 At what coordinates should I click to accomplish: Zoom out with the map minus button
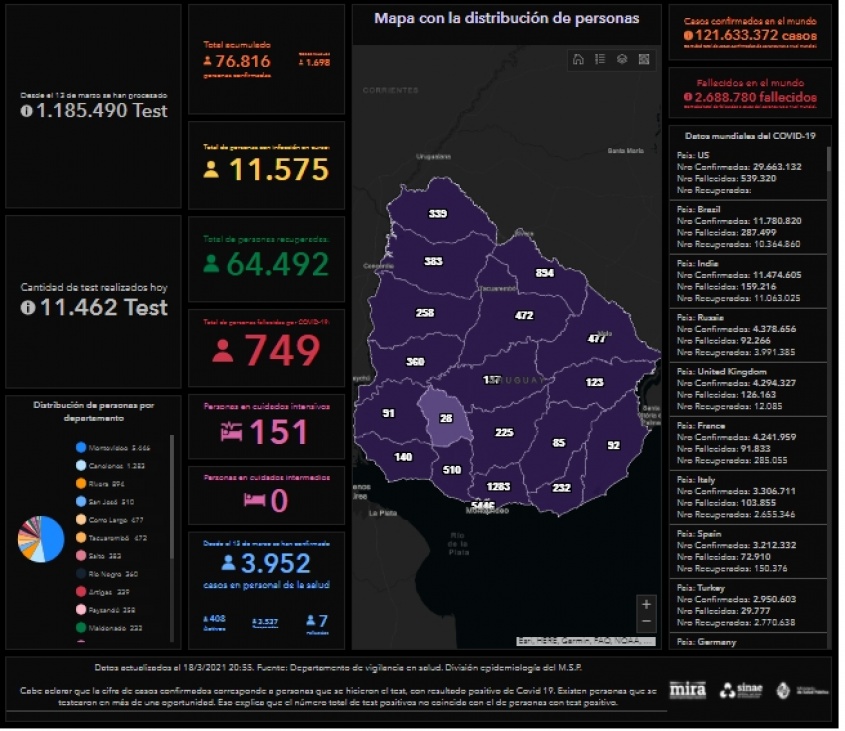pyautogui.click(x=646, y=622)
